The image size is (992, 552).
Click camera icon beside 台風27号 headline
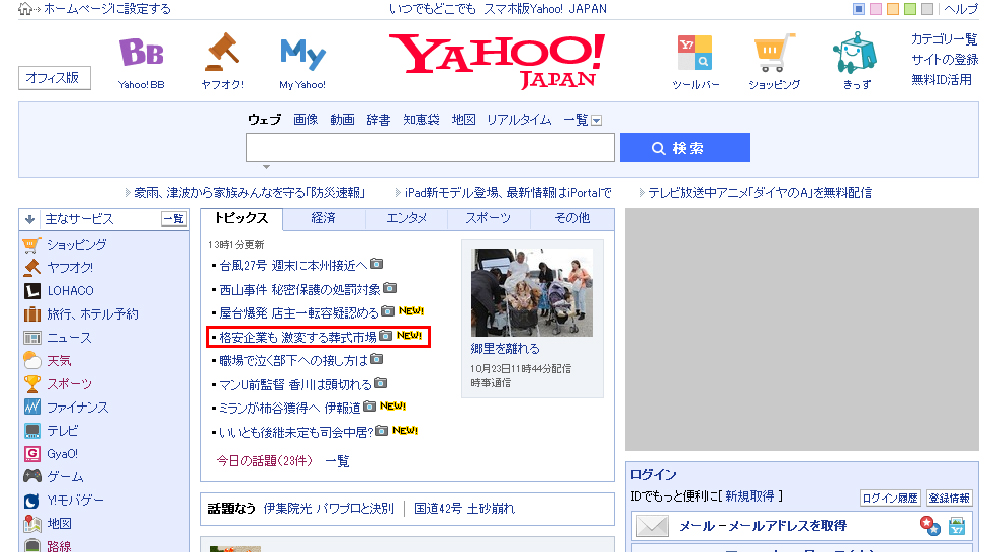click(x=376, y=264)
